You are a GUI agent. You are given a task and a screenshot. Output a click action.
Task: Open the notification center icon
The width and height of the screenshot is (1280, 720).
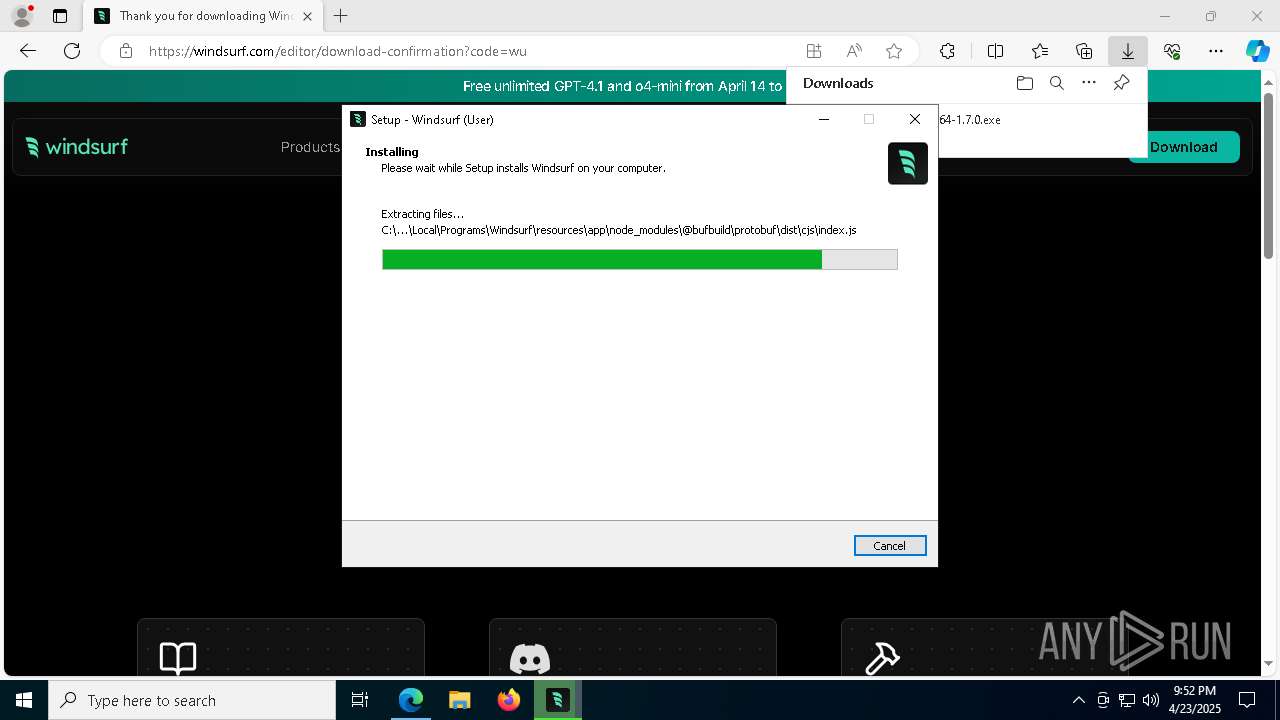[x=1247, y=700]
